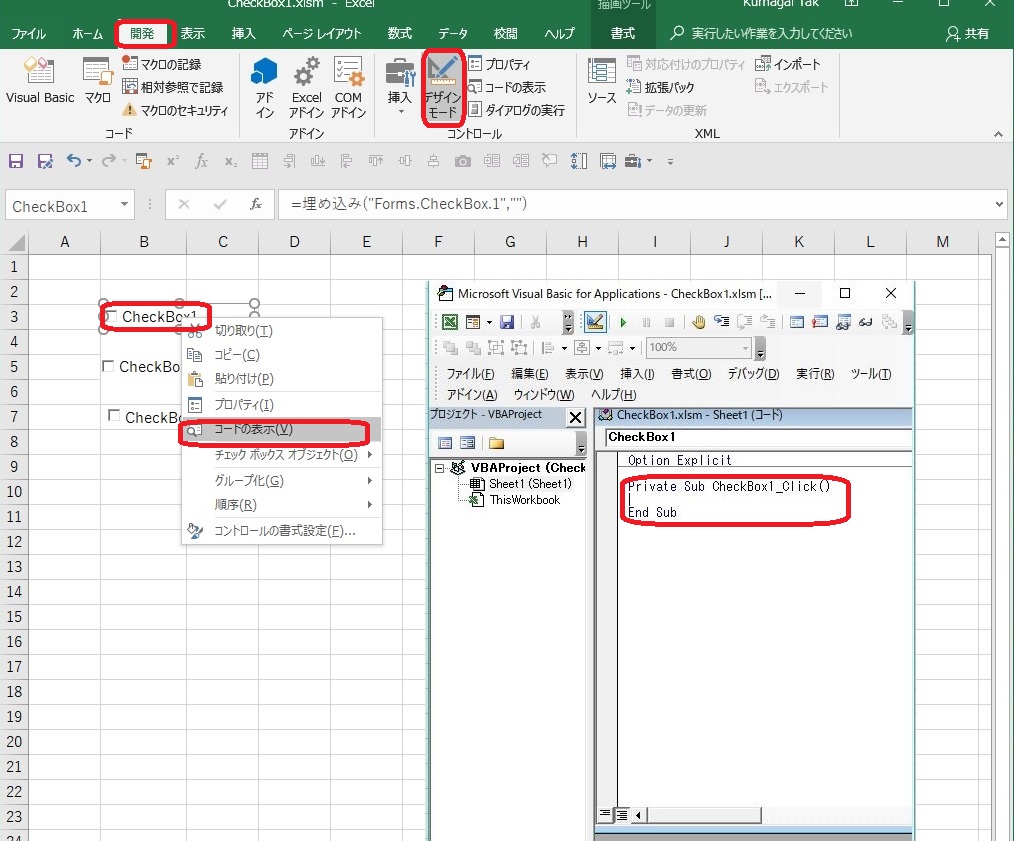1014x841 pixels.
Task: Open the Excel アドイン add-ins dialog
Action: [x=306, y=88]
